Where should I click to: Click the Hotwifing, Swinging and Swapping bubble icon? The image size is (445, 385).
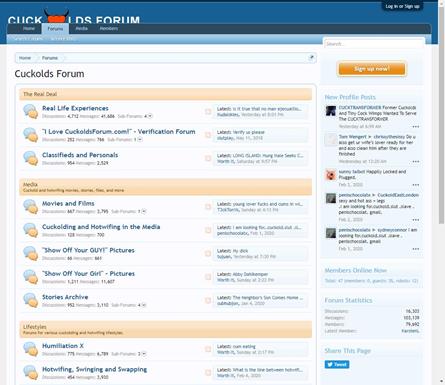31,372
